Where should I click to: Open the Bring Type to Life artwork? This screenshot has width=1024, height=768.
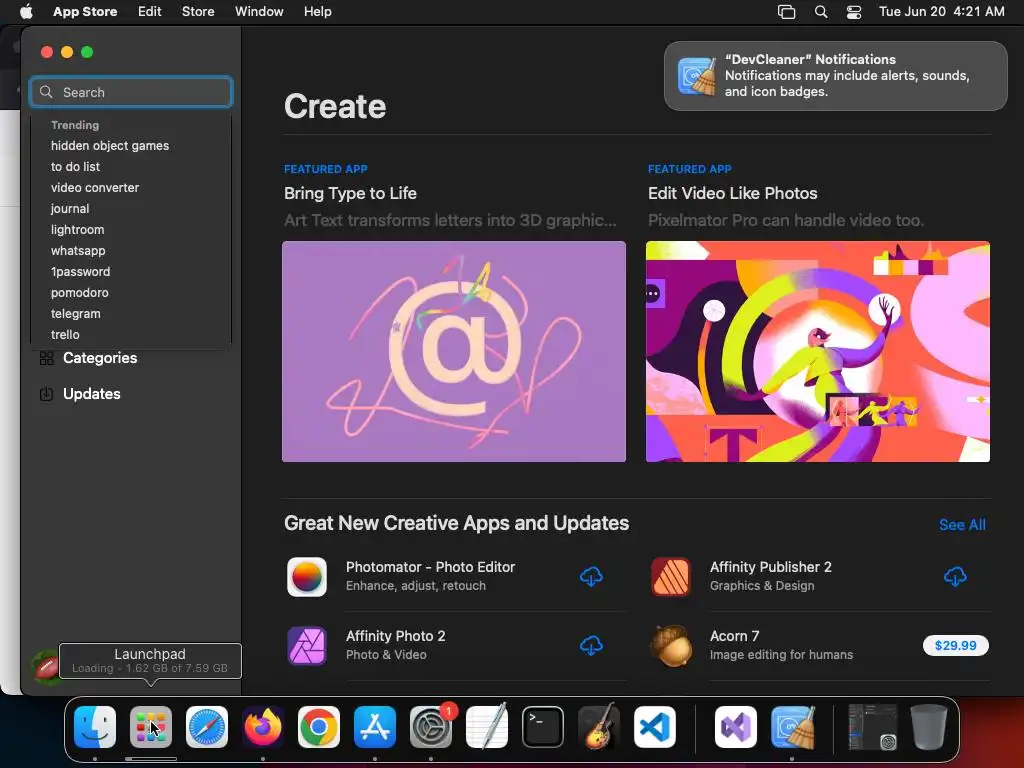pos(454,351)
